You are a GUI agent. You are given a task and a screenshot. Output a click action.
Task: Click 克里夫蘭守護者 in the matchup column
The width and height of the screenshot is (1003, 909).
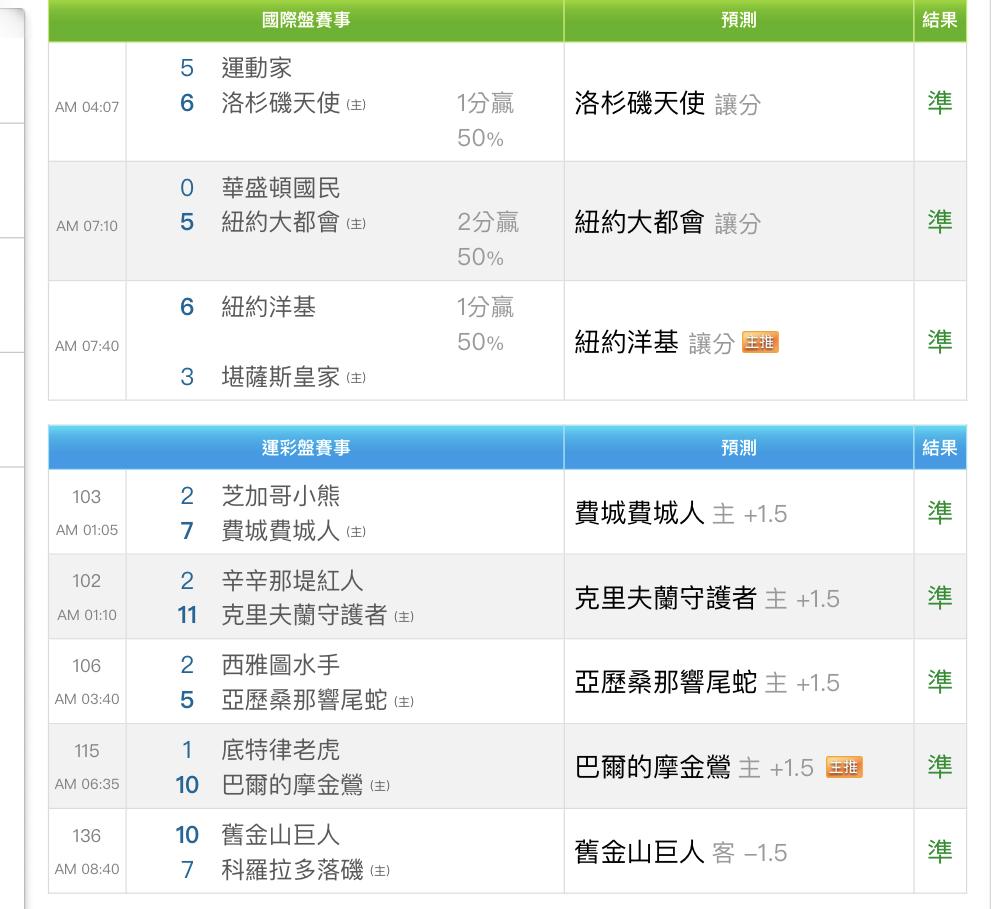304,615
